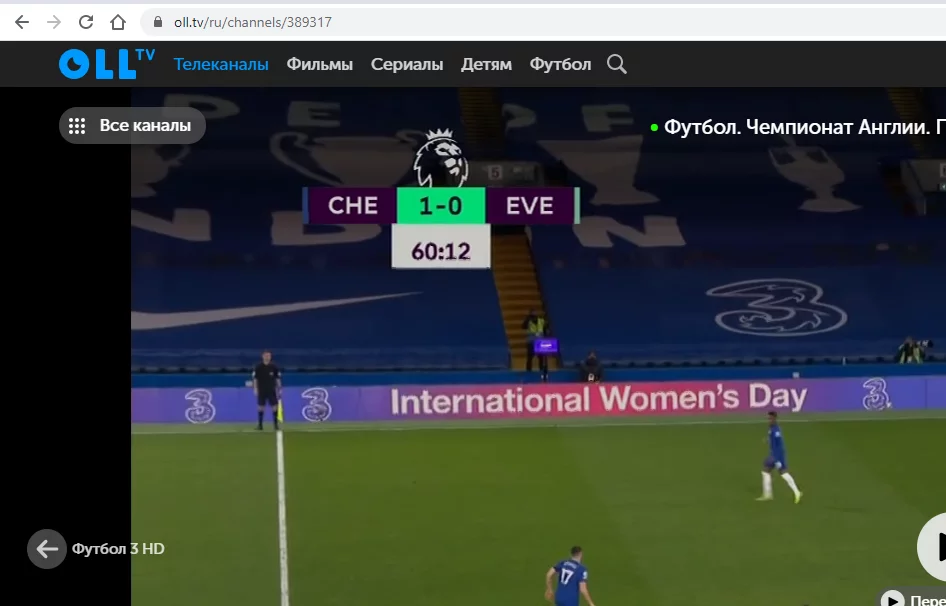Click the browser forward arrow
This screenshot has height=606, width=946.
click(x=54, y=22)
